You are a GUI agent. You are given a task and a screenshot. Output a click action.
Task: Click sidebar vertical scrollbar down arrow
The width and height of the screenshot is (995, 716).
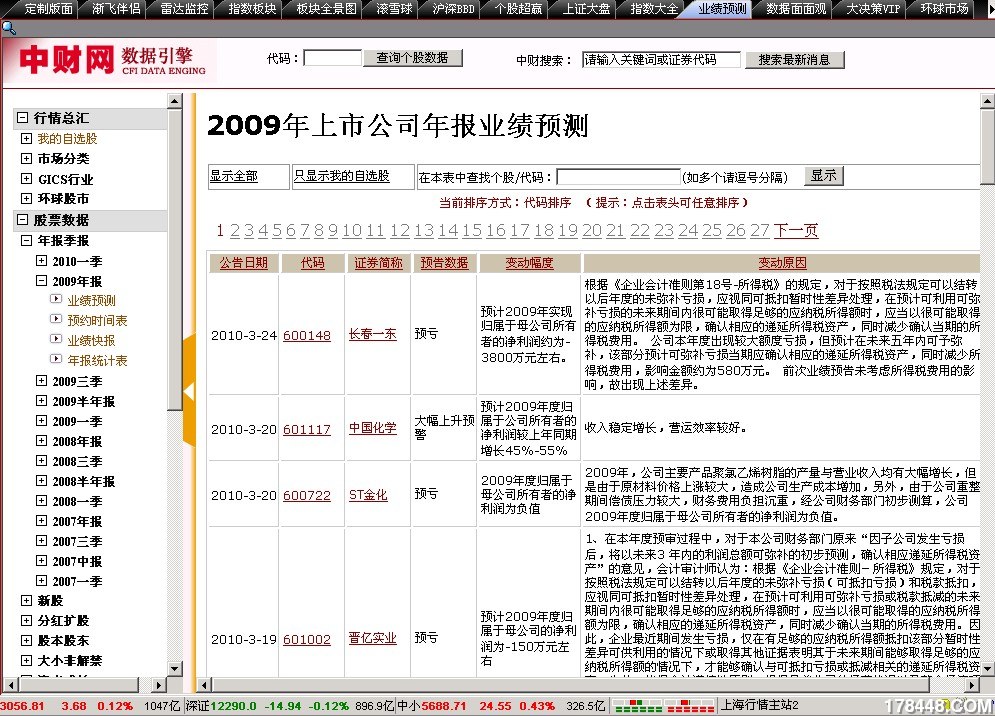pos(175,668)
